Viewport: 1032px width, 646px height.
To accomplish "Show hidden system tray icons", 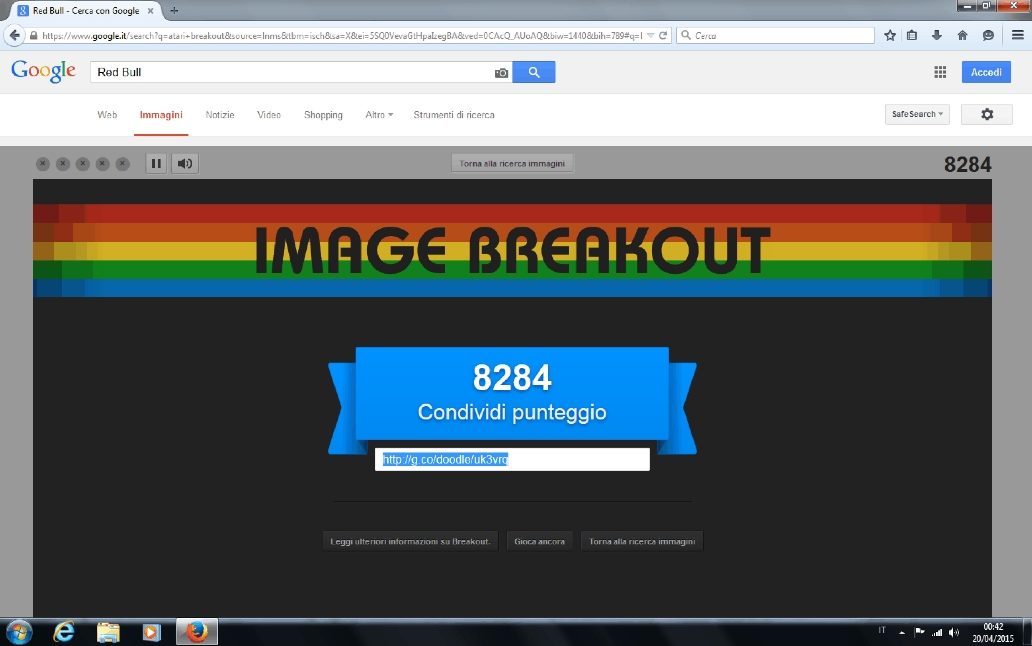I will [x=902, y=633].
